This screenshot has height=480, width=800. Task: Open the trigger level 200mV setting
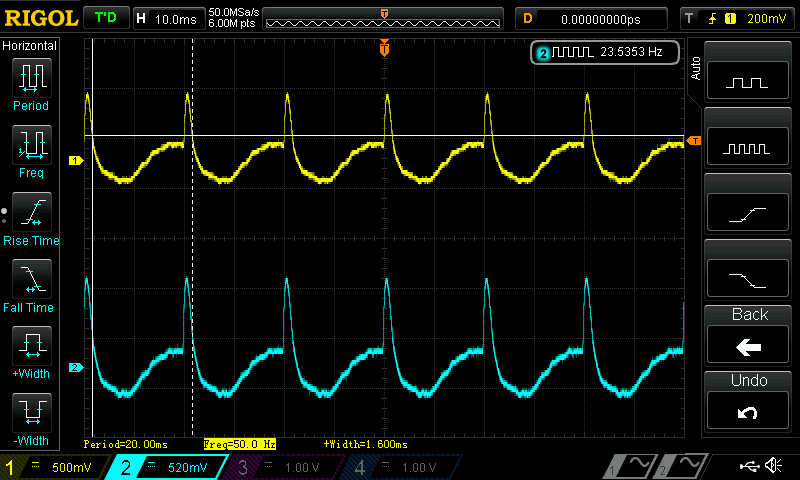pos(738,18)
